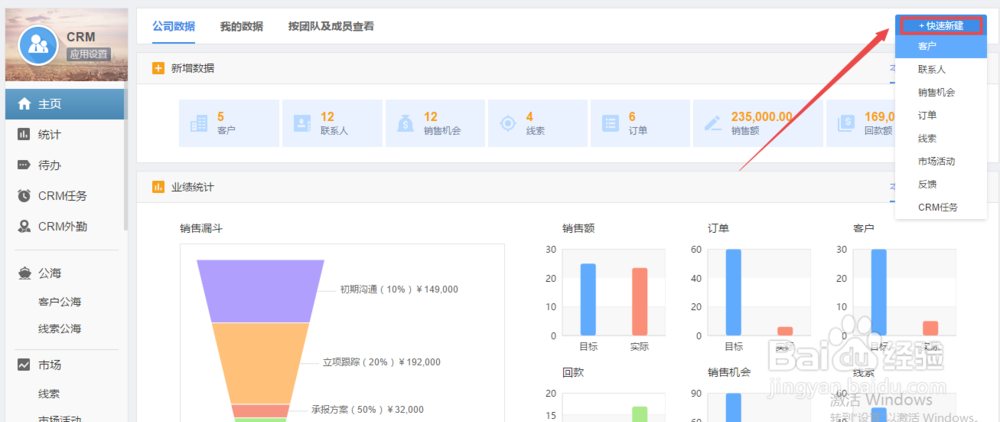The width and height of the screenshot is (1000, 422).
Task: Click the 销售漏斗 chart title
Action: coord(201,228)
